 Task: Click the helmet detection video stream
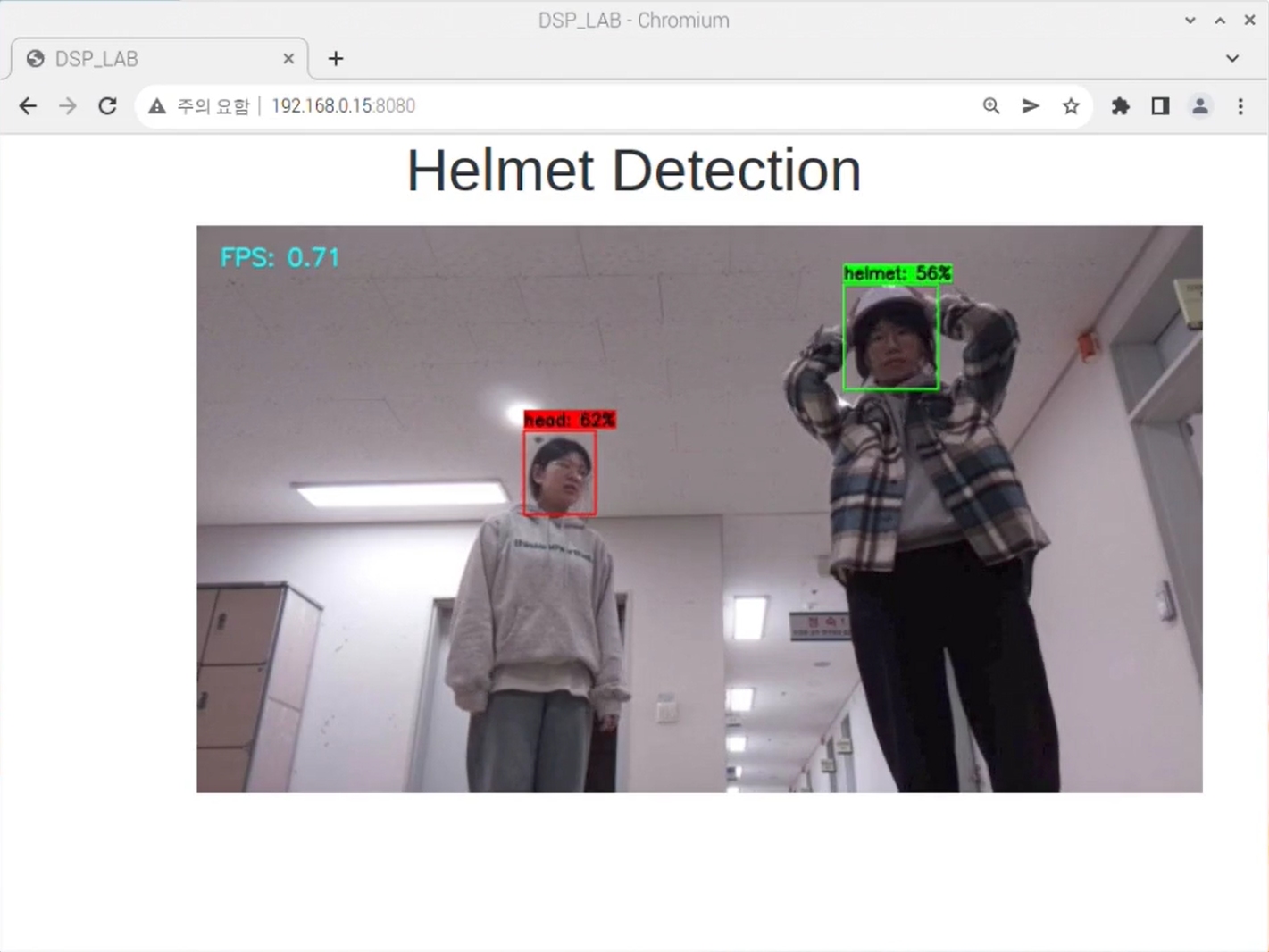pyautogui.click(x=699, y=508)
